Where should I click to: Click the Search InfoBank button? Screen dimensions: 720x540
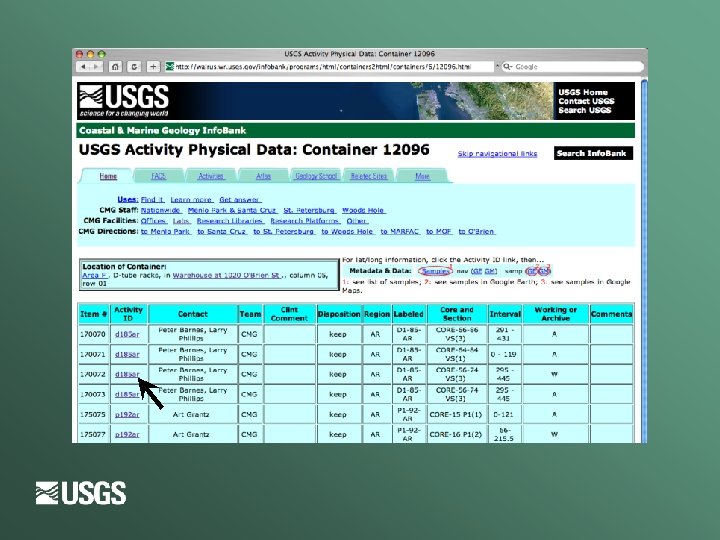point(593,153)
